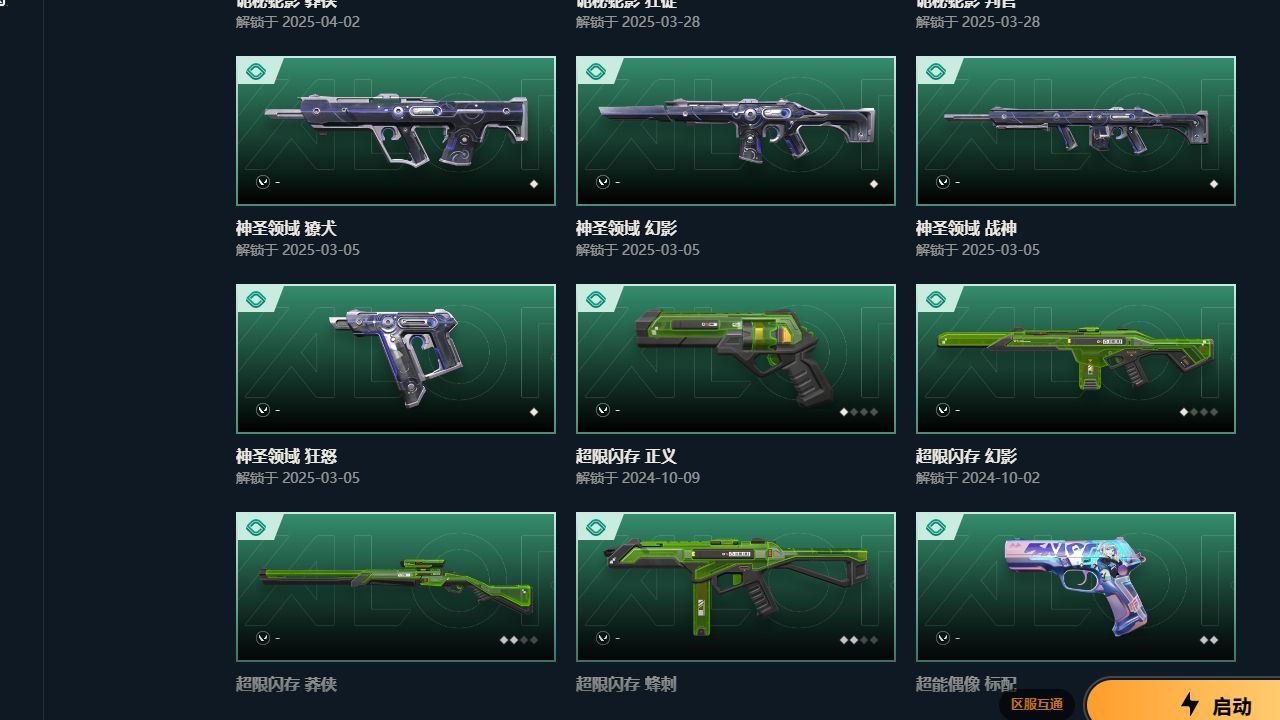Open the 神圣领域 幻影 weapon thumbnail
Image resolution: width=1280 pixels, height=720 pixels.
pyautogui.click(x=736, y=131)
